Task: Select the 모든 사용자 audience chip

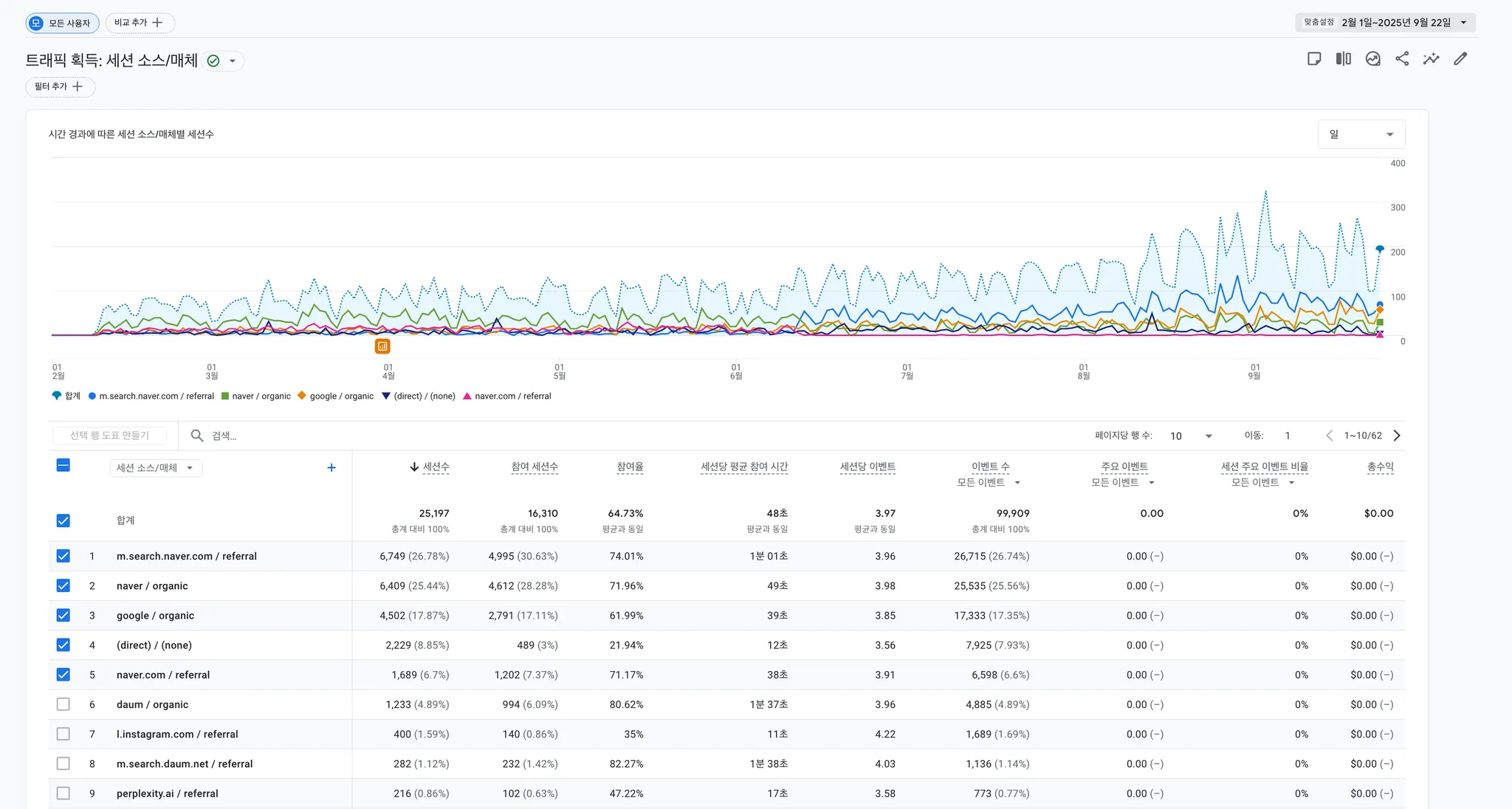Action: pos(63,23)
